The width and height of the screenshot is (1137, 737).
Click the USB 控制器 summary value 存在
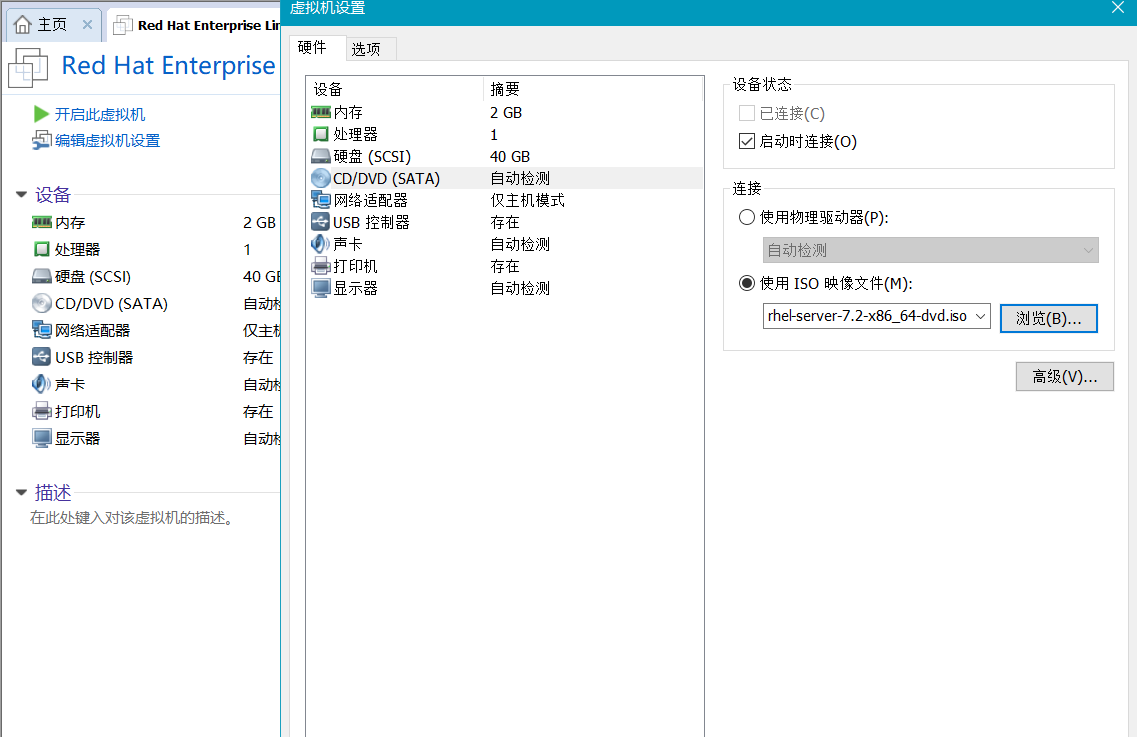505,222
